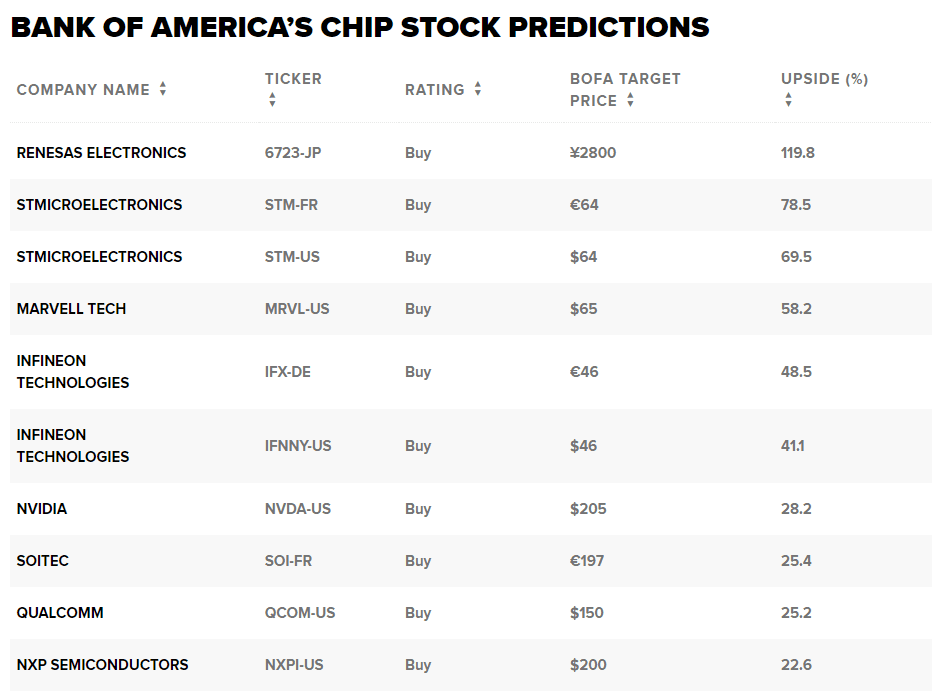This screenshot has width=932, height=692.
Task: Sort table by Upside (%) header text
Action: (824, 79)
